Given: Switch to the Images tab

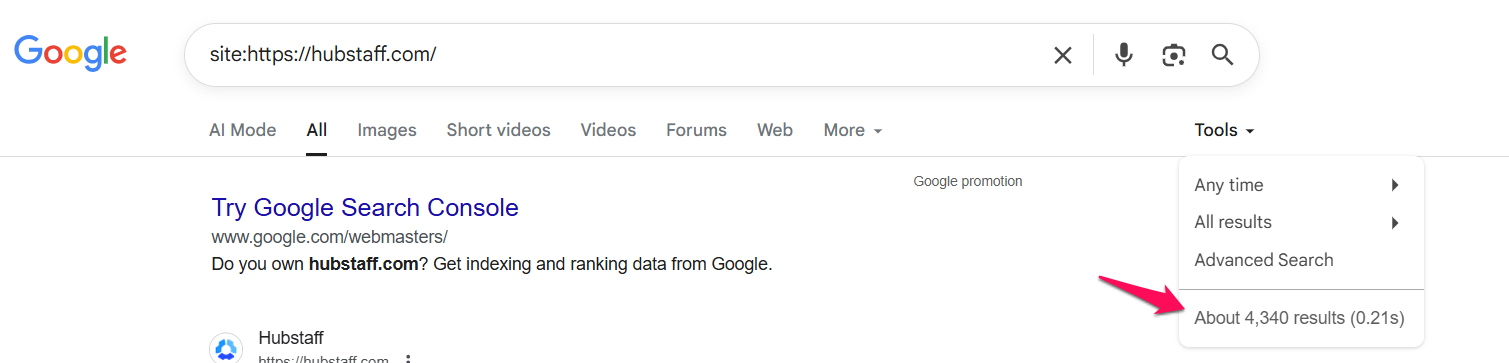Looking at the screenshot, I should pyautogui.click(x=387, y=130).
